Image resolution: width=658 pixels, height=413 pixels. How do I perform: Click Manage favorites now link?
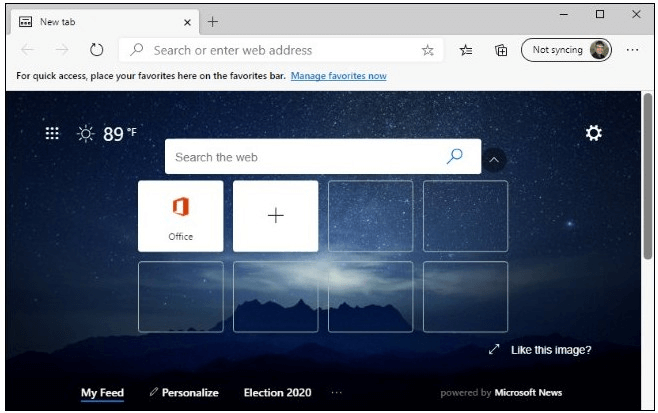coord(338,76)
